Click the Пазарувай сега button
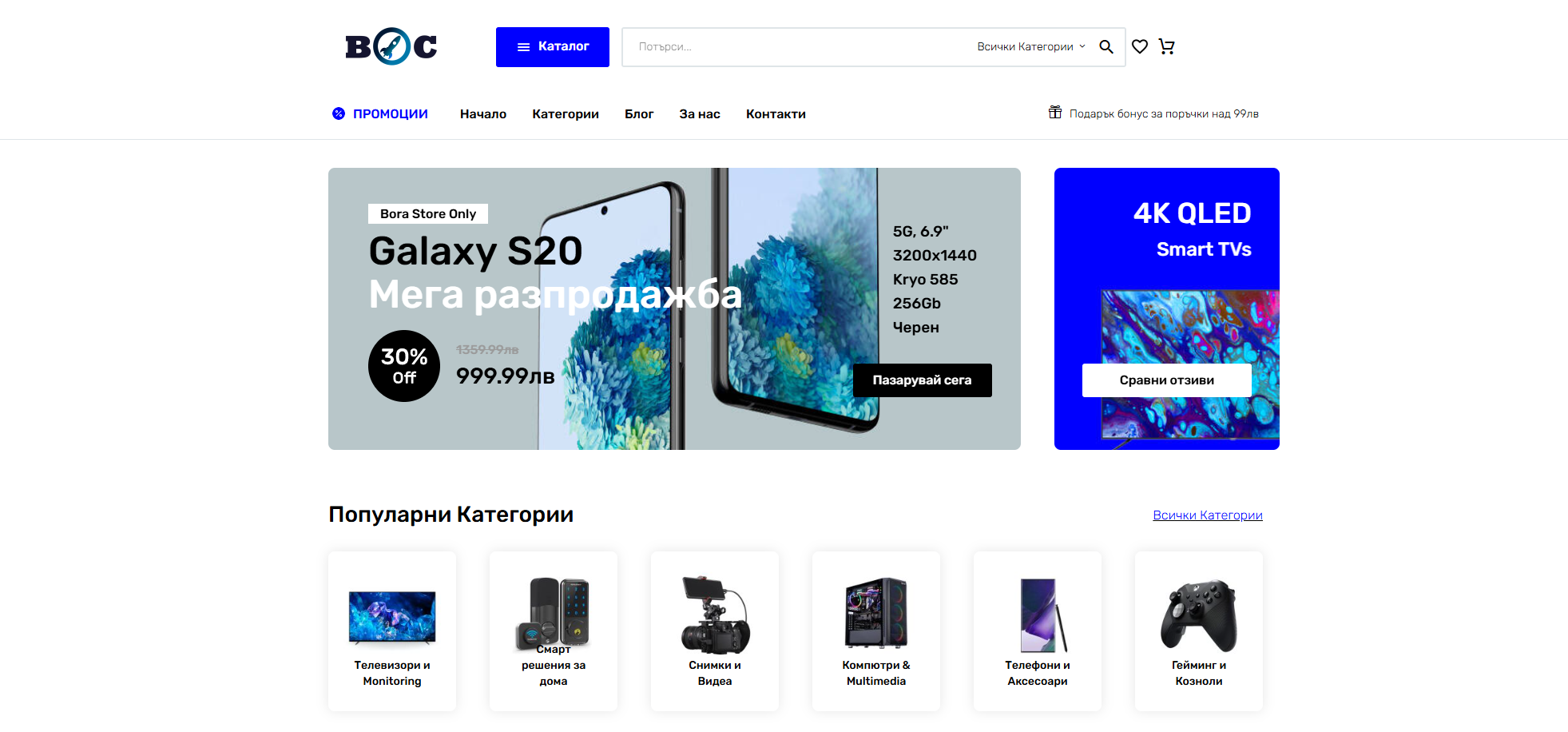The height and width of the screenshot is (732, 1568). coord(923,380)
